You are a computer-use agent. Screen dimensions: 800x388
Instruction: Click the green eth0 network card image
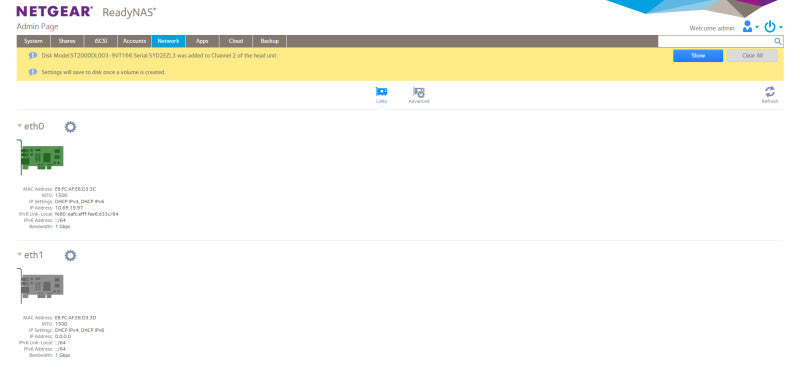coord(40,157)
